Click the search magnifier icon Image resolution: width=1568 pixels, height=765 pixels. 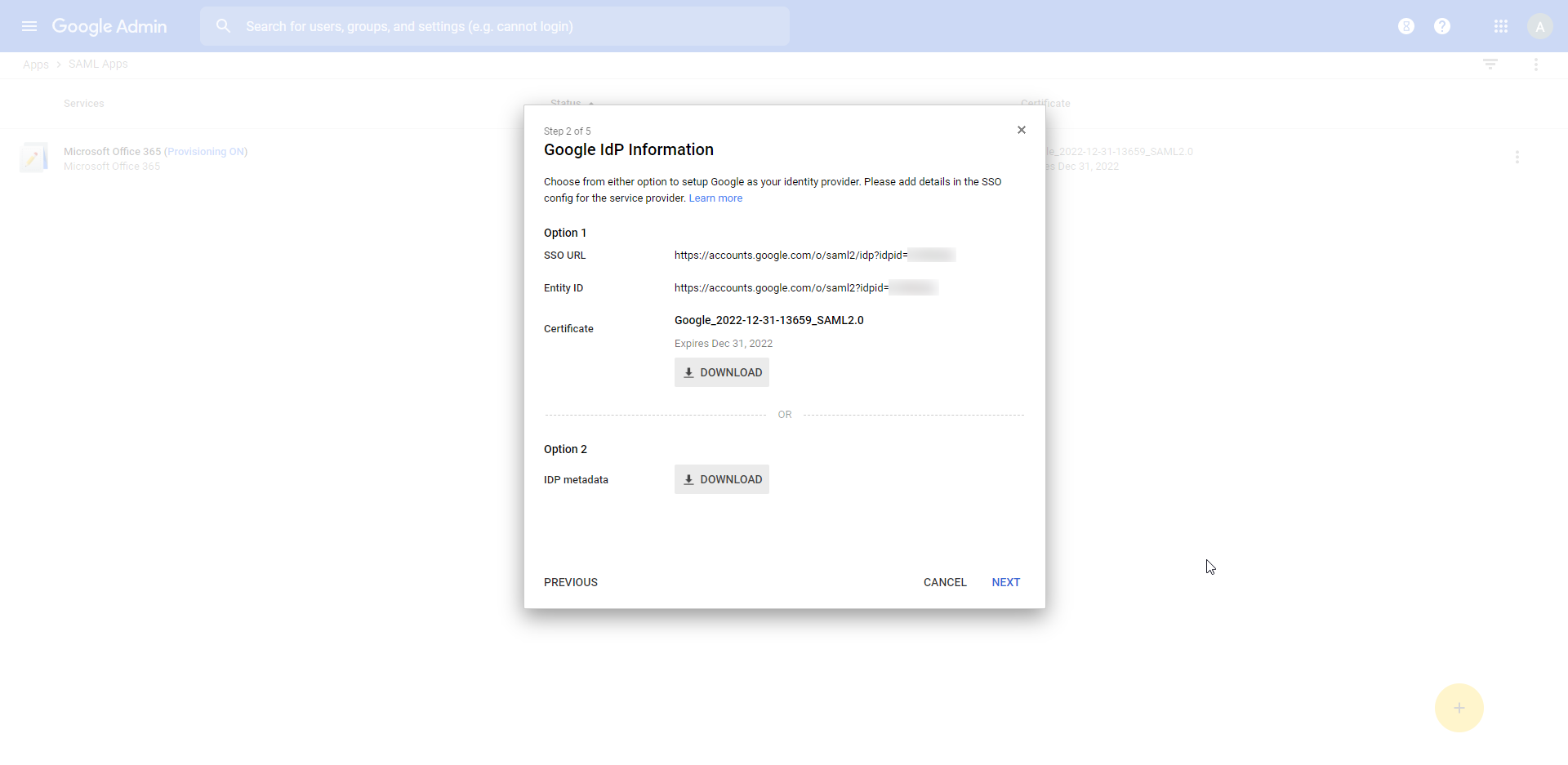223,26
